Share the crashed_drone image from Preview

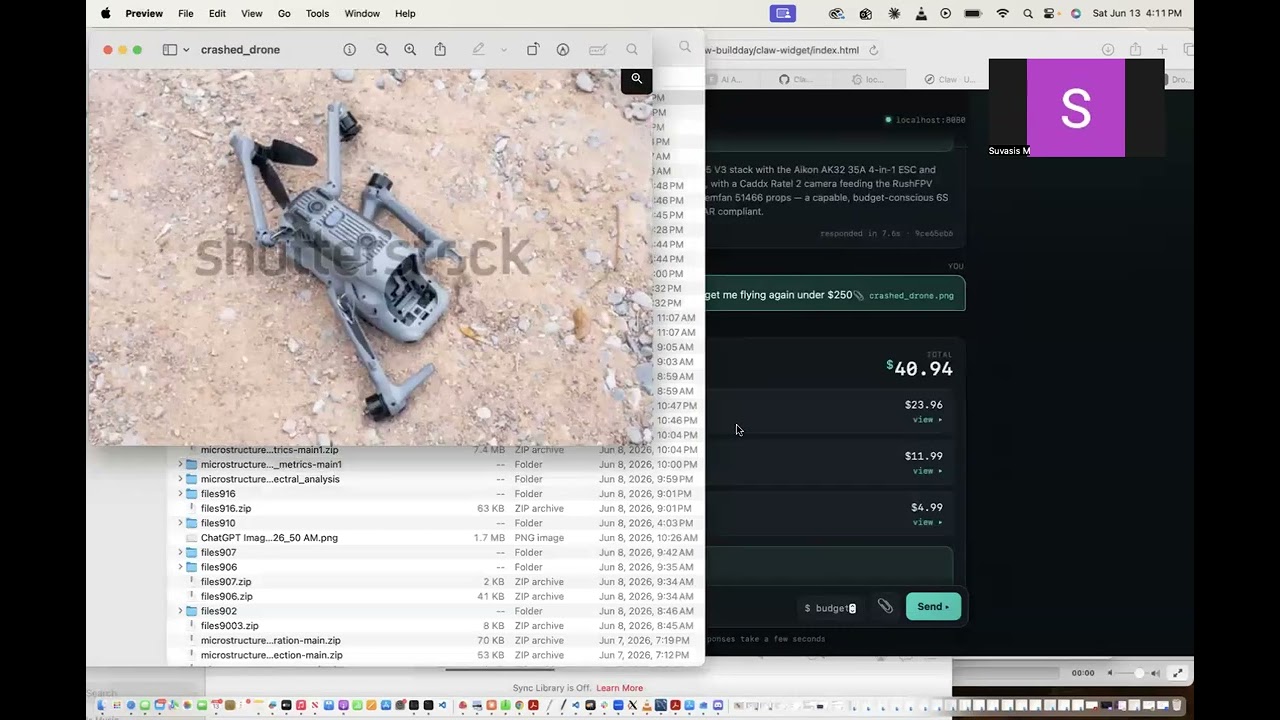tap(440, 50)
